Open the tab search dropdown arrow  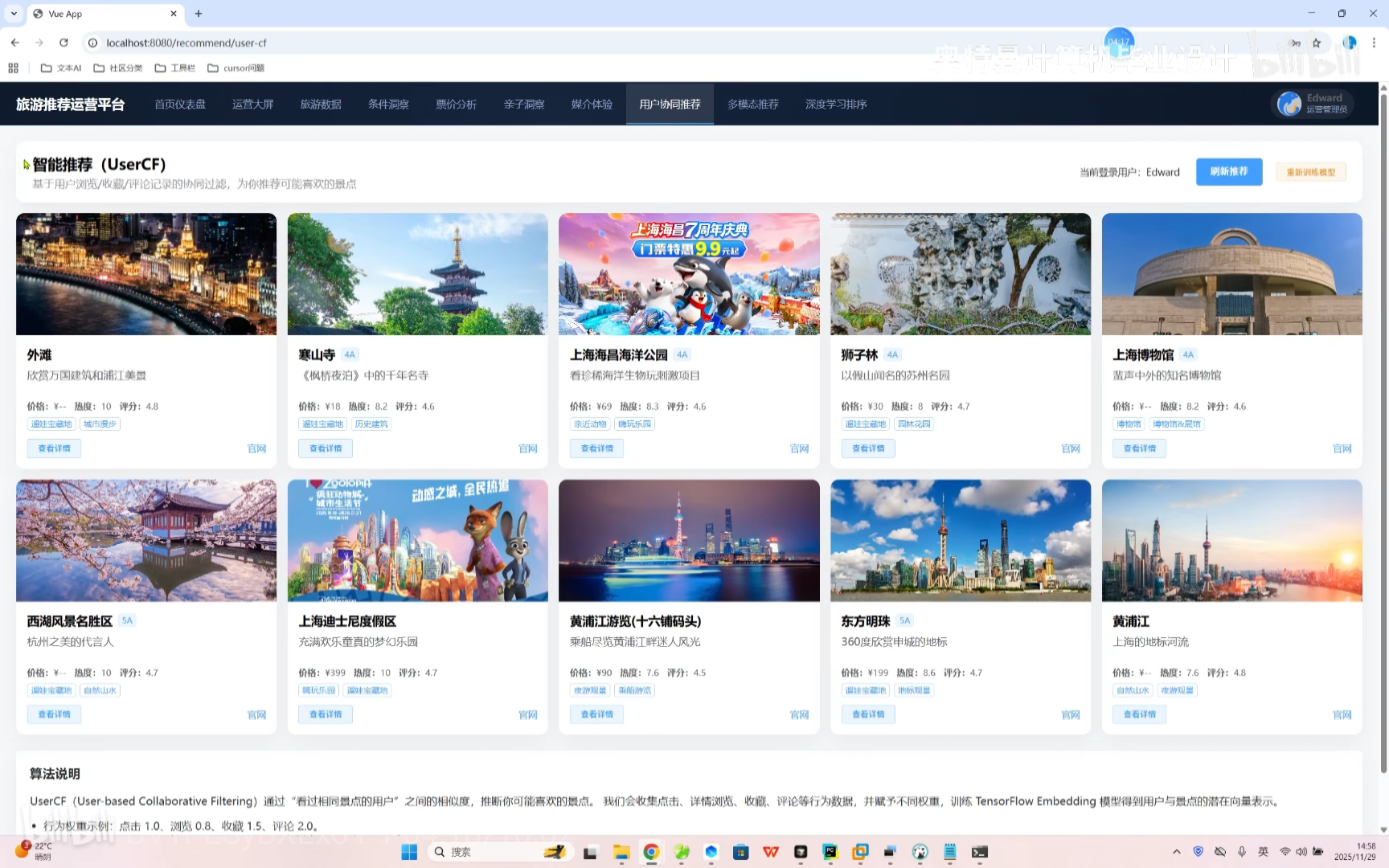pos(14,14)
